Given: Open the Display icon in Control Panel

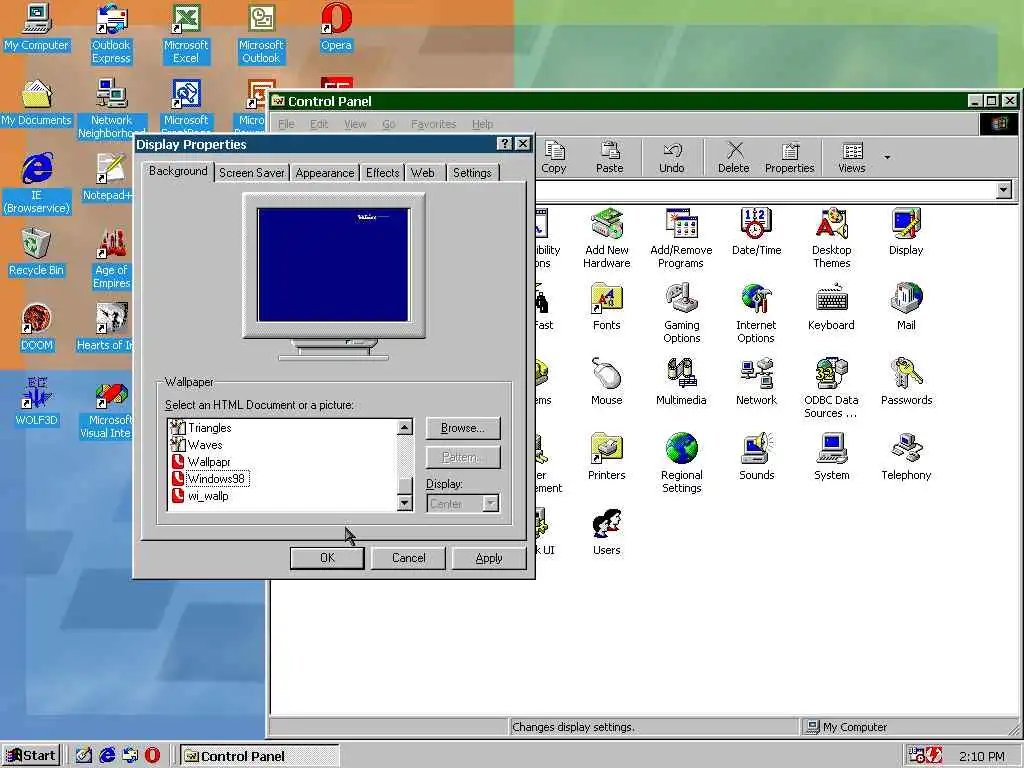Looking at the screenshot, I should tap(906, 231).
